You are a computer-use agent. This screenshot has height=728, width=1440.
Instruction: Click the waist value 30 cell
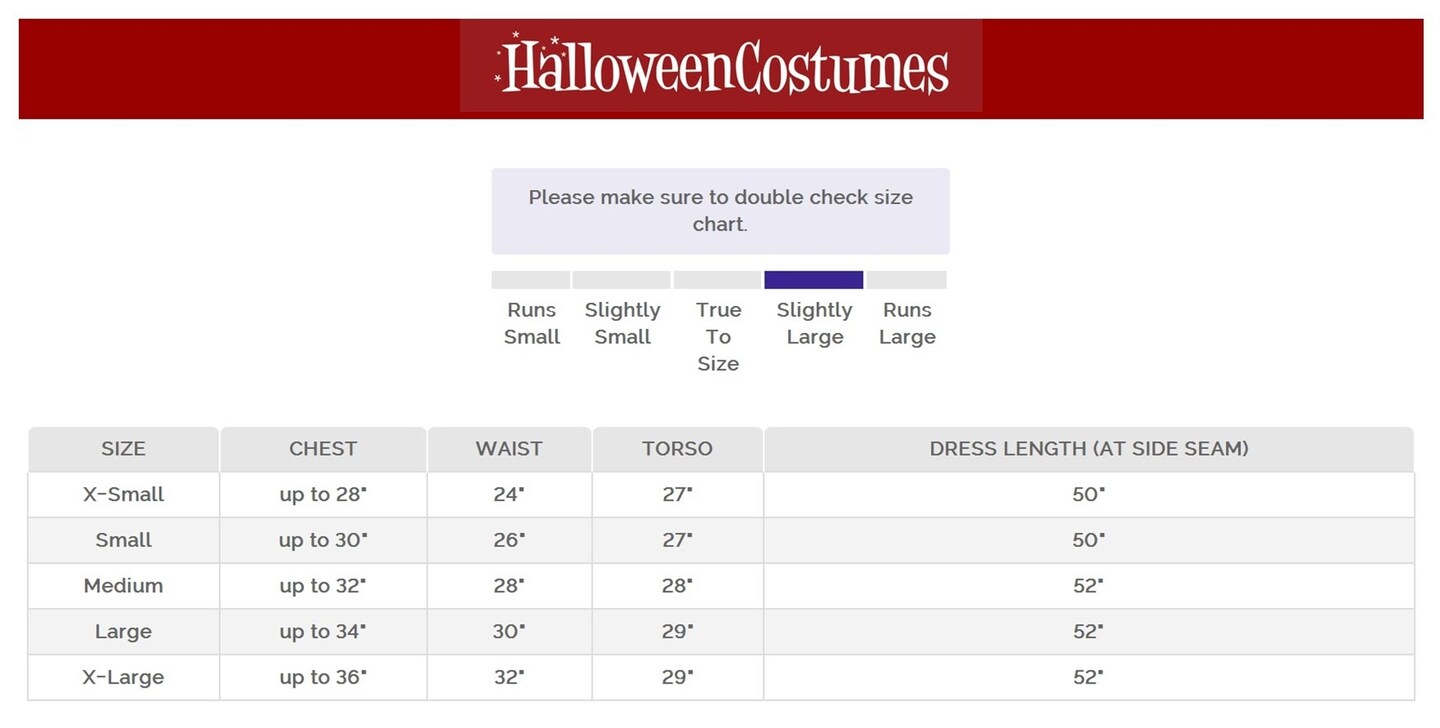point(509,632)
